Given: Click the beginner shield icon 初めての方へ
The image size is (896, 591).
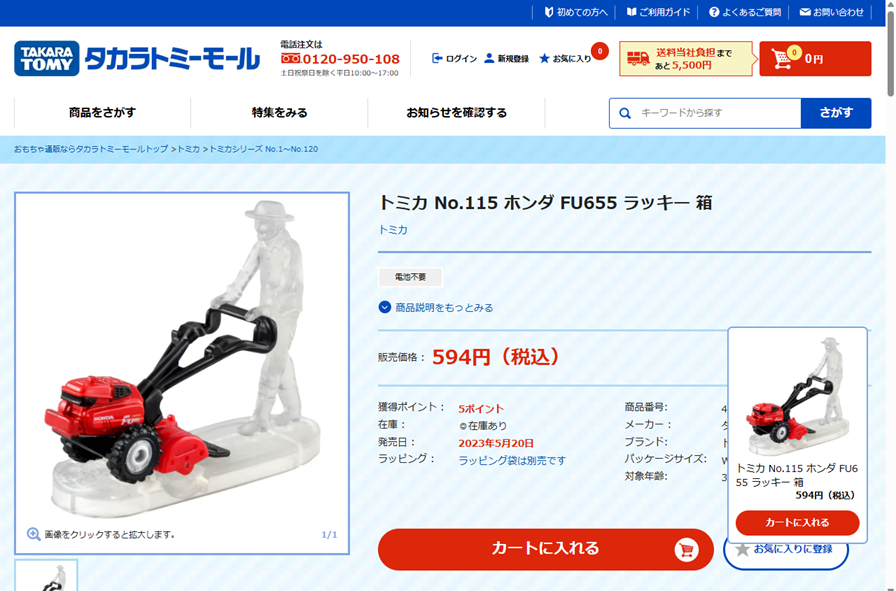Looking at the screenshot, I should 548,12.
